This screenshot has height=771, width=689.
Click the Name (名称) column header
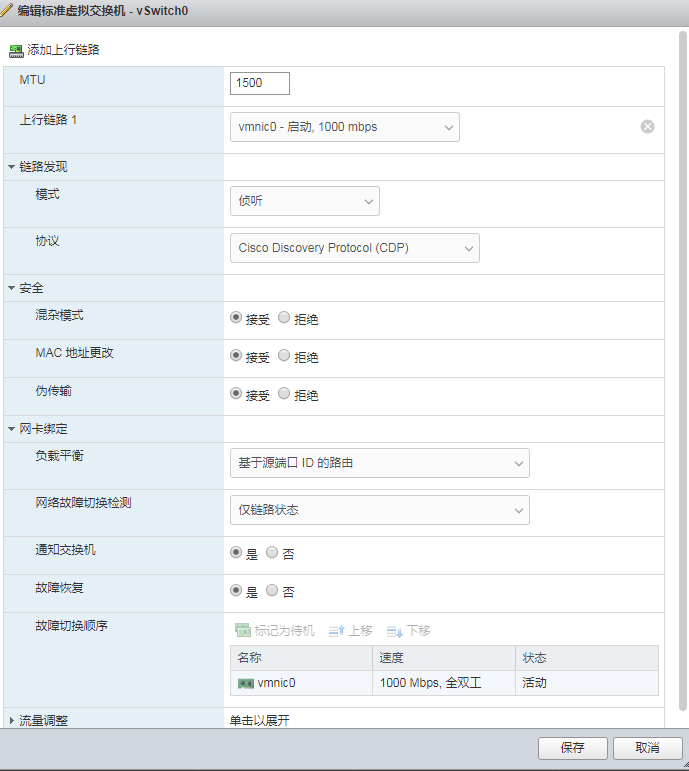[301, 658]
